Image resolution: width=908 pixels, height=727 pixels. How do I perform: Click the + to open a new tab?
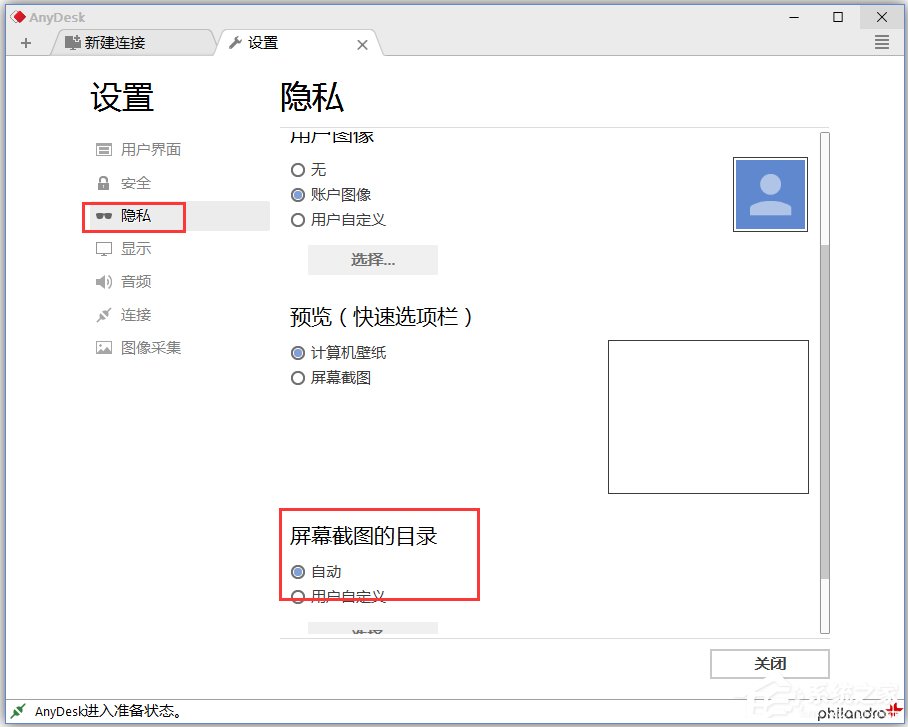coord(26,42)
